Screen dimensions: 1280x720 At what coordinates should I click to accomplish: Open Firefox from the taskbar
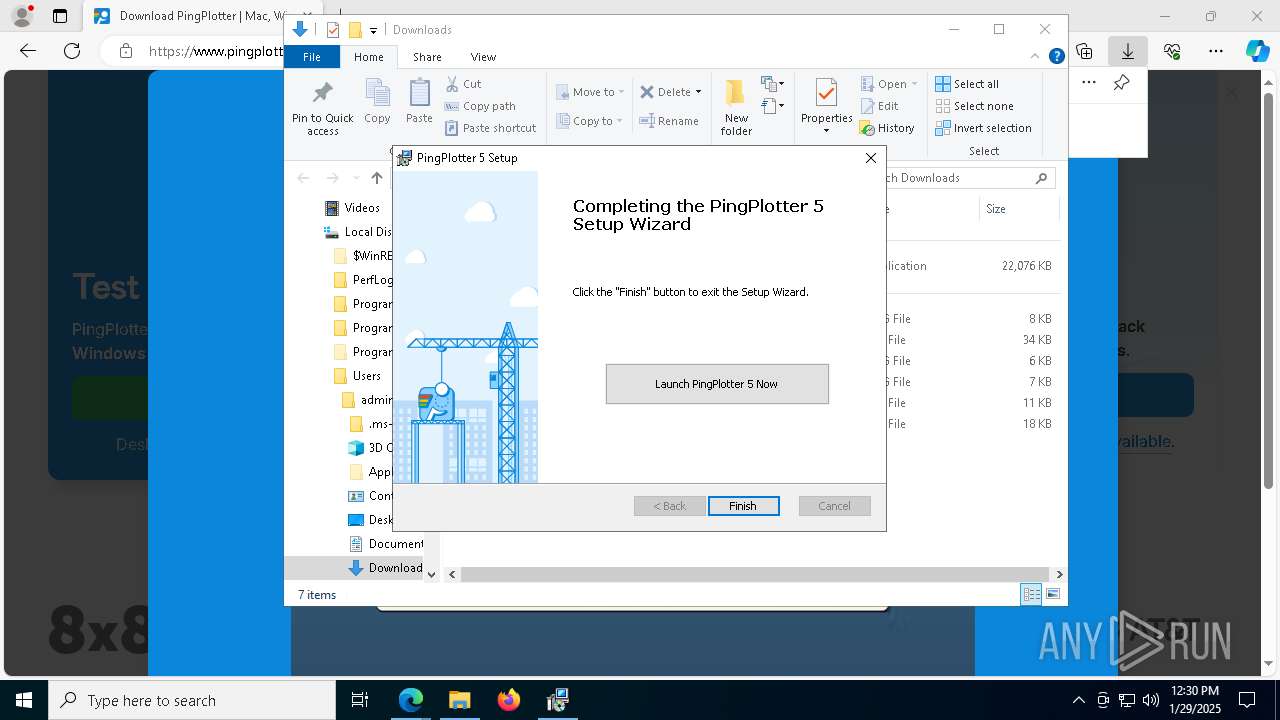pos(508,700)
